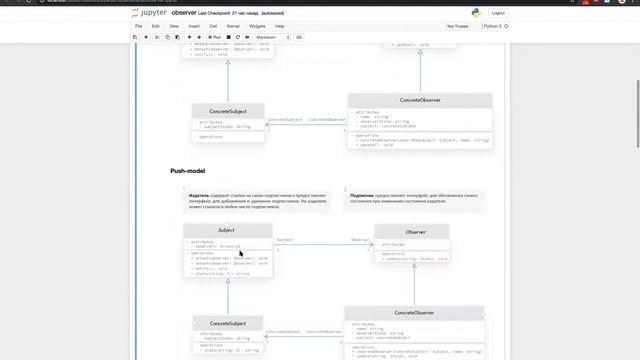This screenshot has height=360, width=640.
Task: Open the Edit menu
Action: (156, 26)
